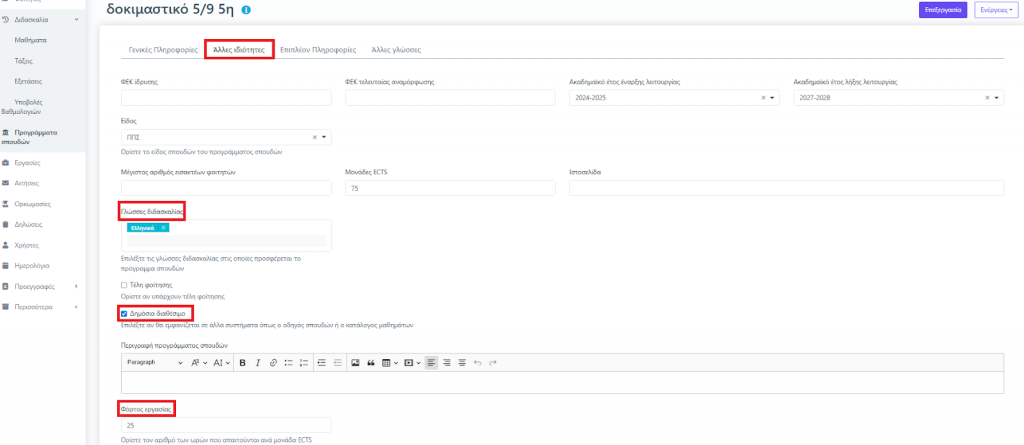Click the undo icon in the editor
The image size is (1024, 445).
click(x=477, y=362)
